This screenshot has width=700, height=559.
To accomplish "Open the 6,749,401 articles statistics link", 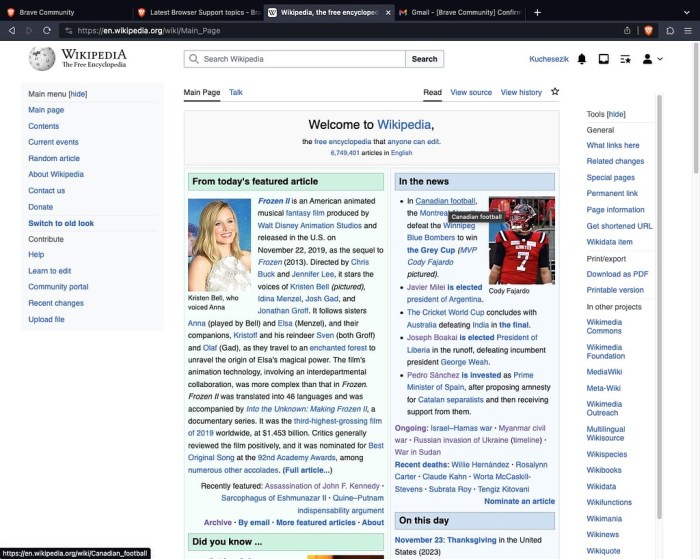I will click(345, 153).
